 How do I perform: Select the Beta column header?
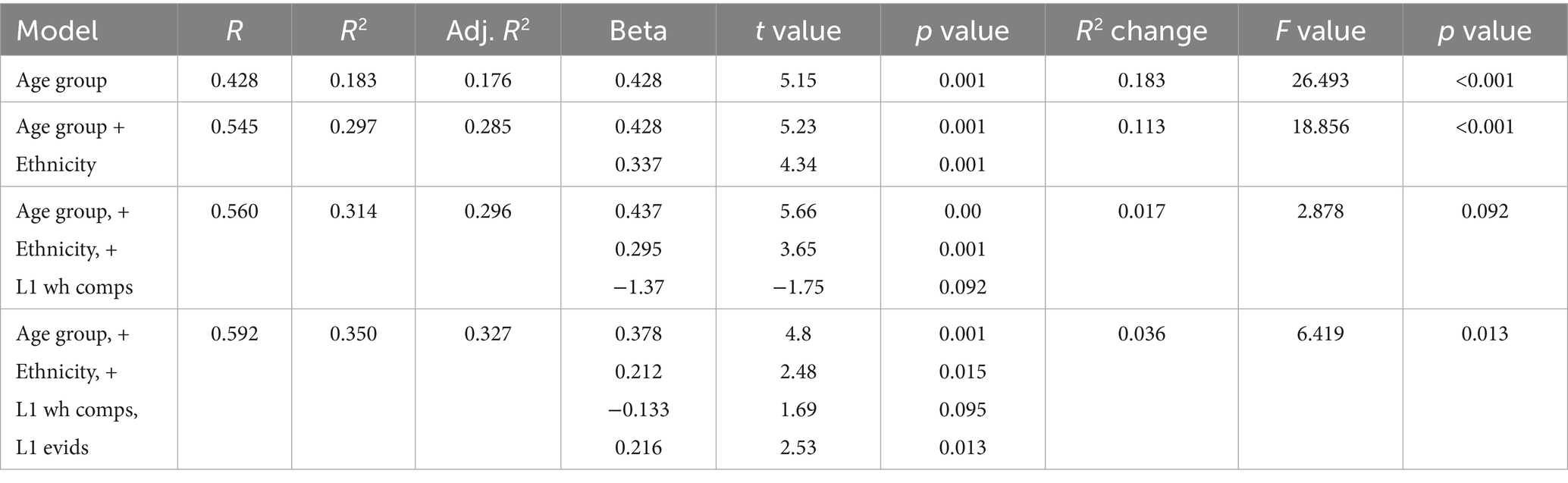pyautogui.click(x=638, y=30)
